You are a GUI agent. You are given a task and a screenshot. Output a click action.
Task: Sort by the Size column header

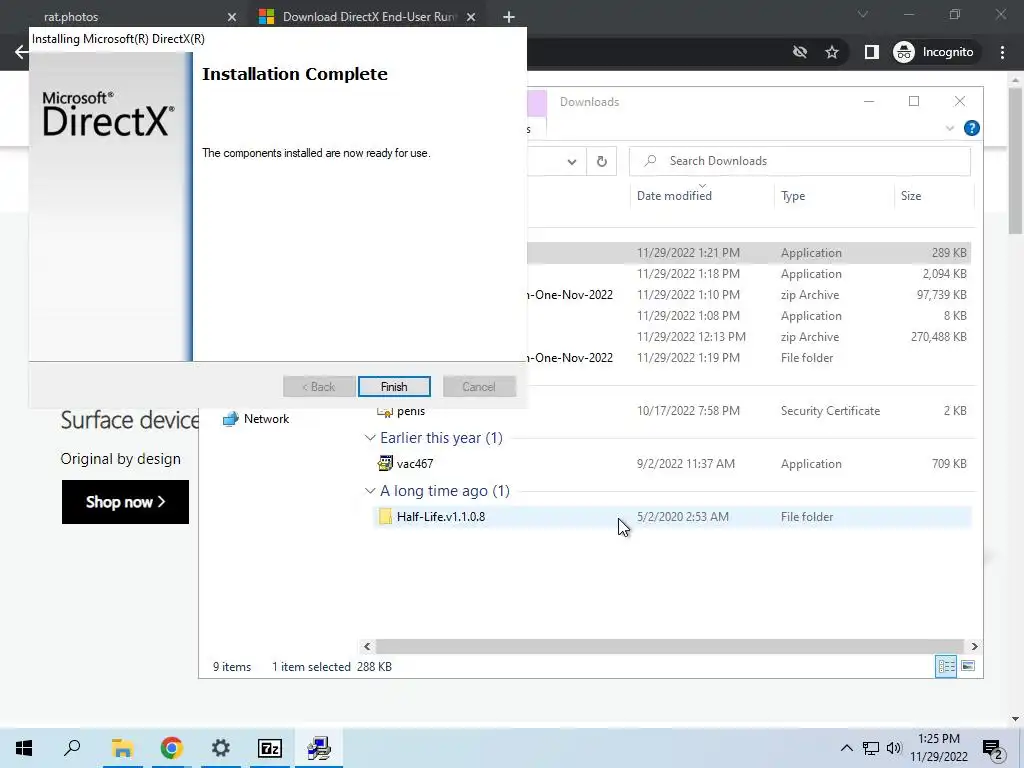tap(910, 196)
